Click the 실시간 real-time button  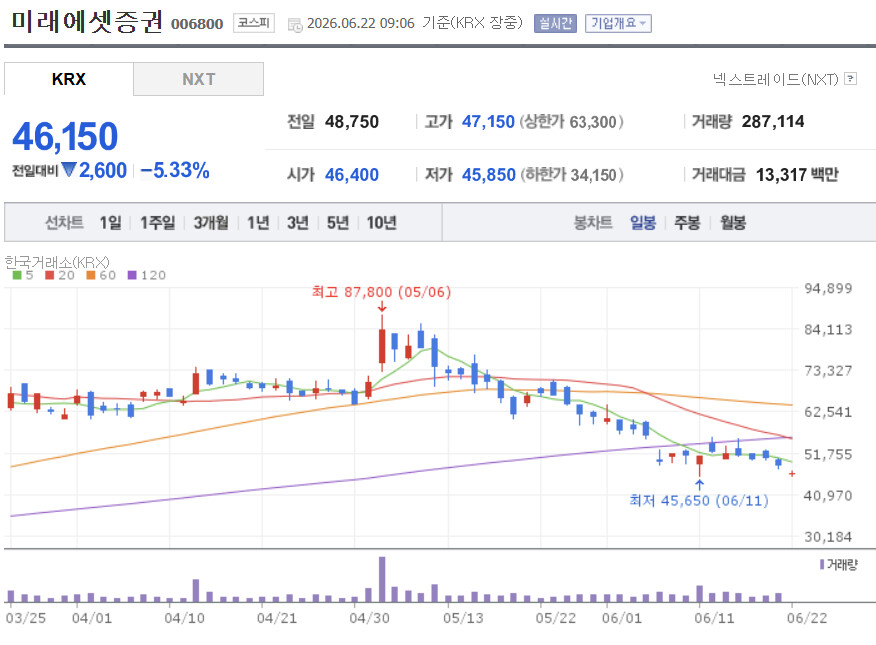click(x=555, y=23)
